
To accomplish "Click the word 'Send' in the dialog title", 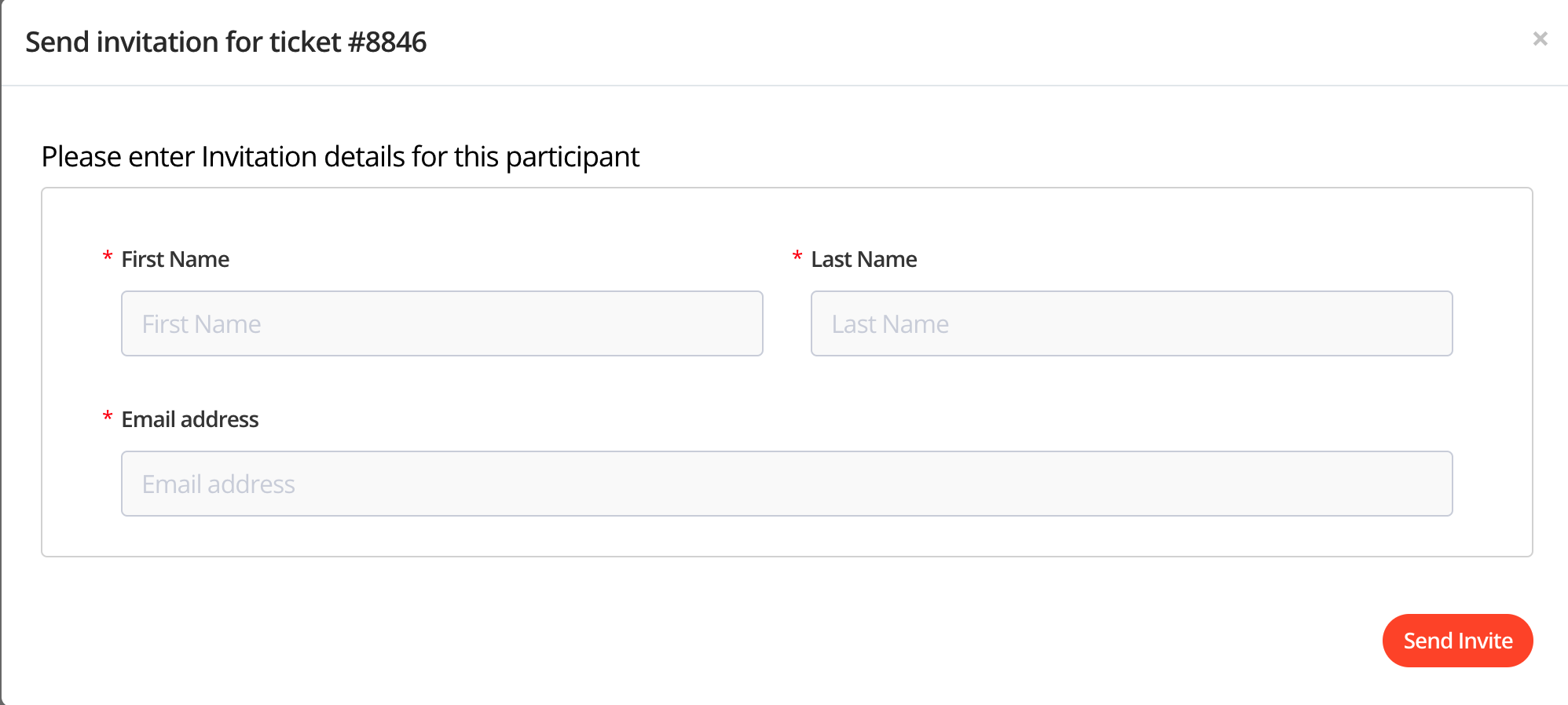I will (57, 42).
